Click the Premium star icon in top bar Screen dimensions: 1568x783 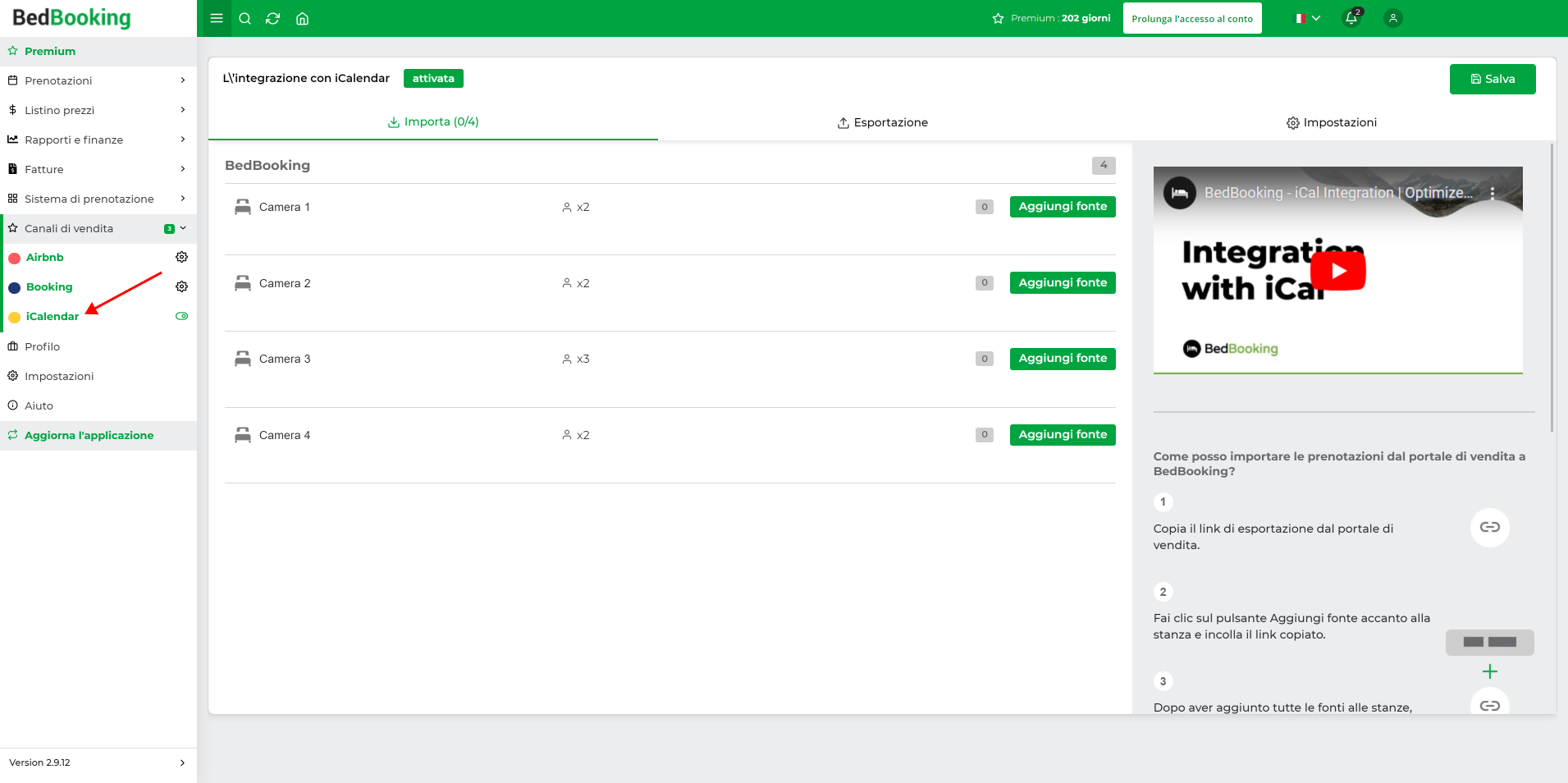(998, 18)
